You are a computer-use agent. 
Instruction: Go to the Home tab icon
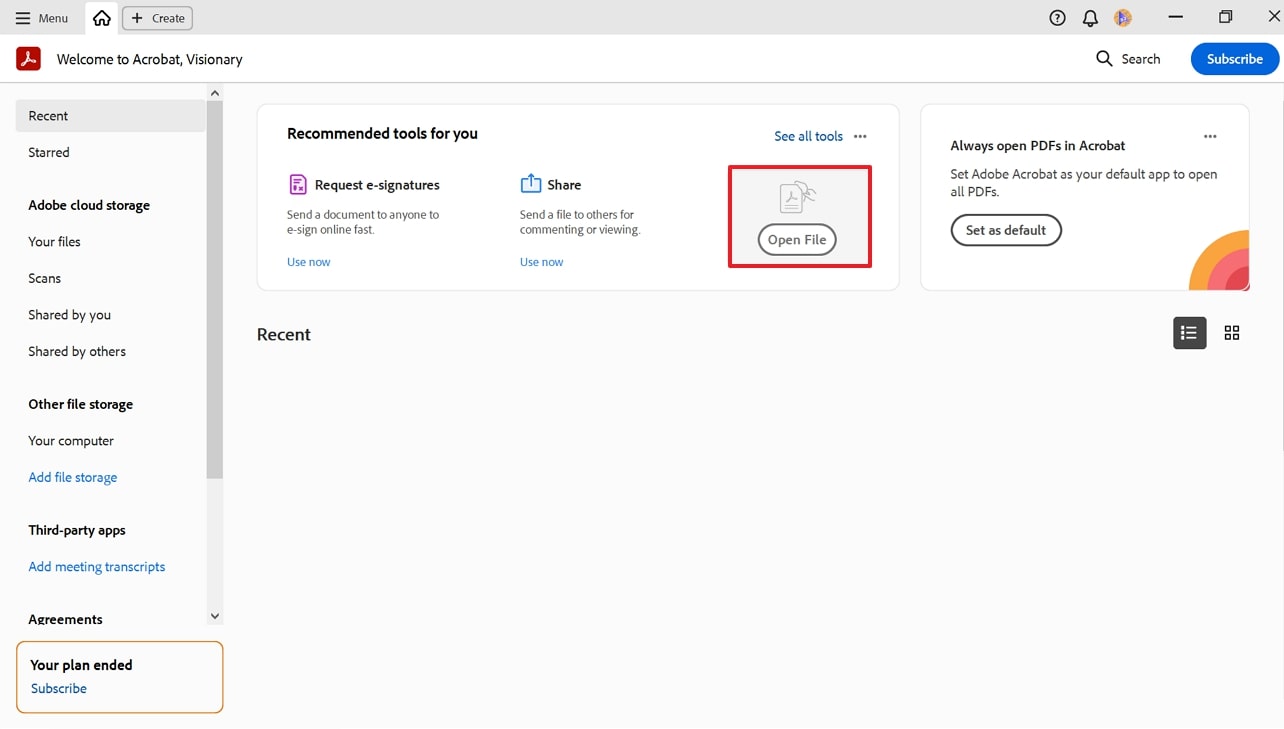pyautogui.click(x=102, y=18)
